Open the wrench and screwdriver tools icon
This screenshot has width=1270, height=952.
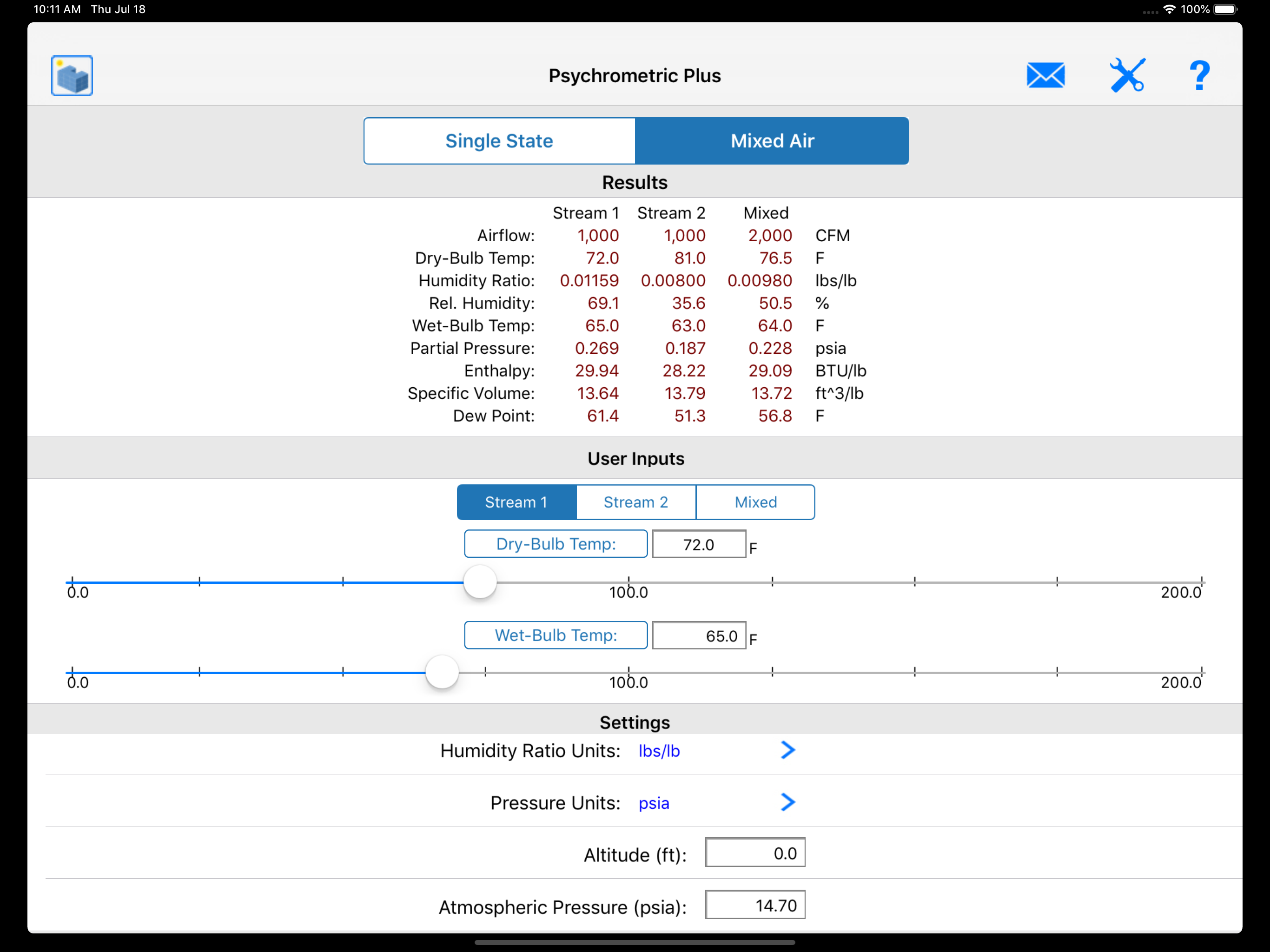1128,75
